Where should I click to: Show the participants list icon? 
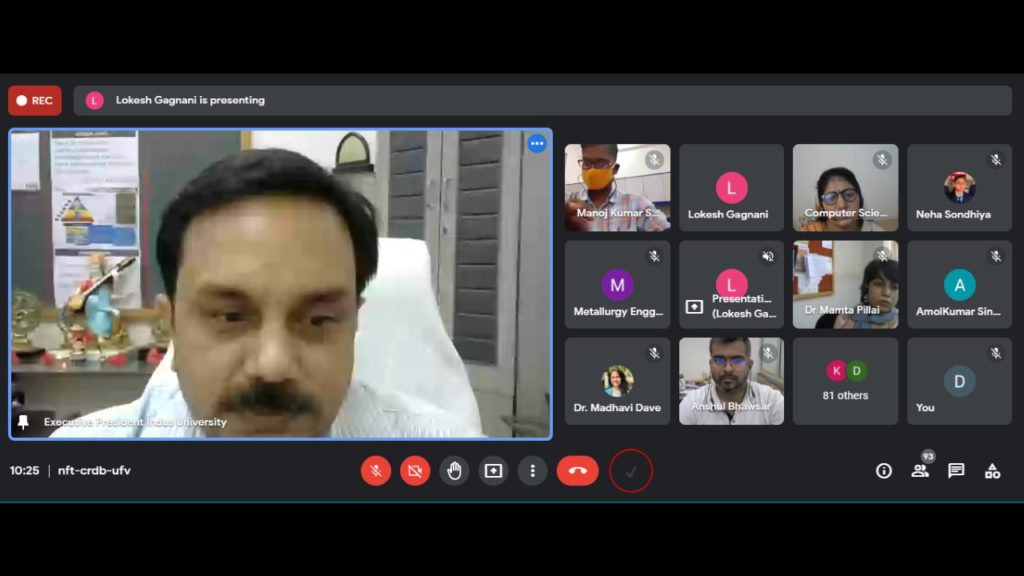click(920, 471)
